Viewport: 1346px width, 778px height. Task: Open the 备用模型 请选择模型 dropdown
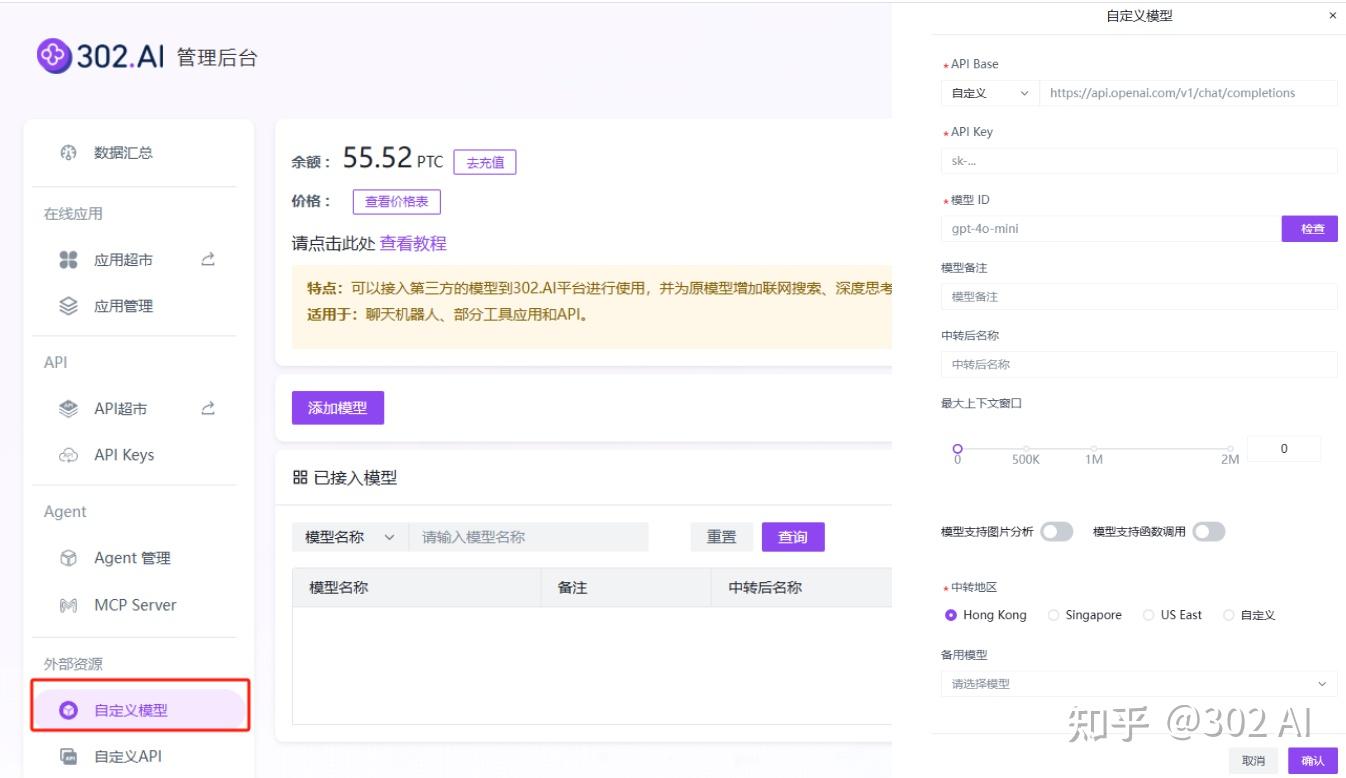pyautogui.click(x=1139, y=684)
